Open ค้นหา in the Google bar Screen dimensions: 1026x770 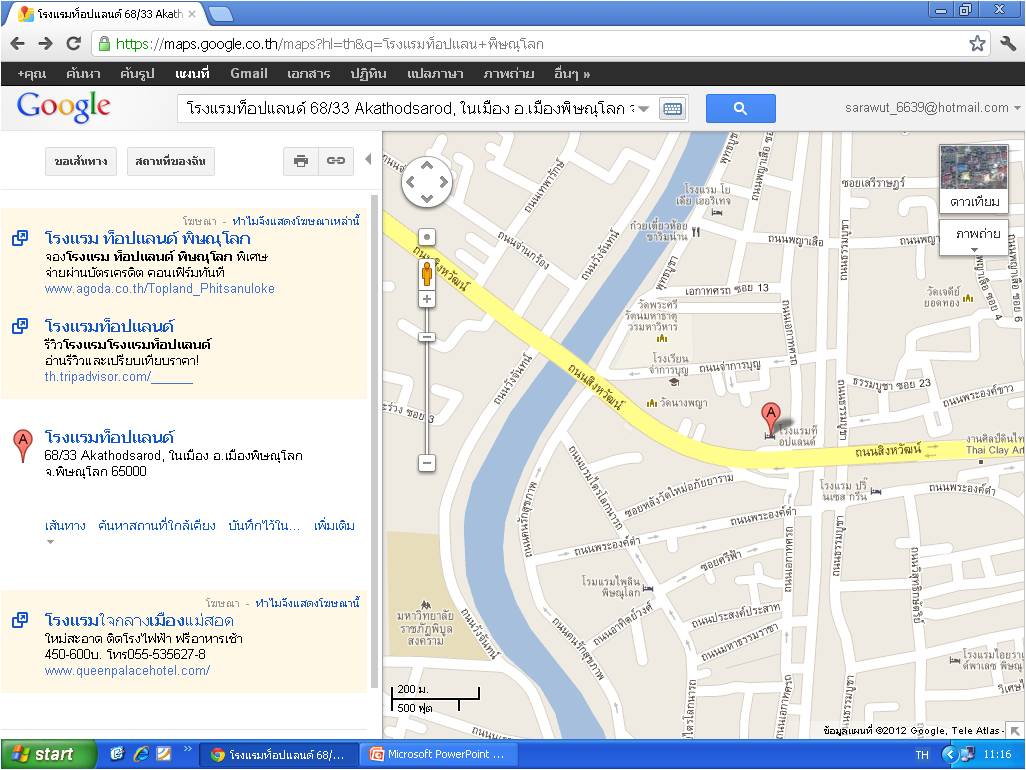coord(83,74)
